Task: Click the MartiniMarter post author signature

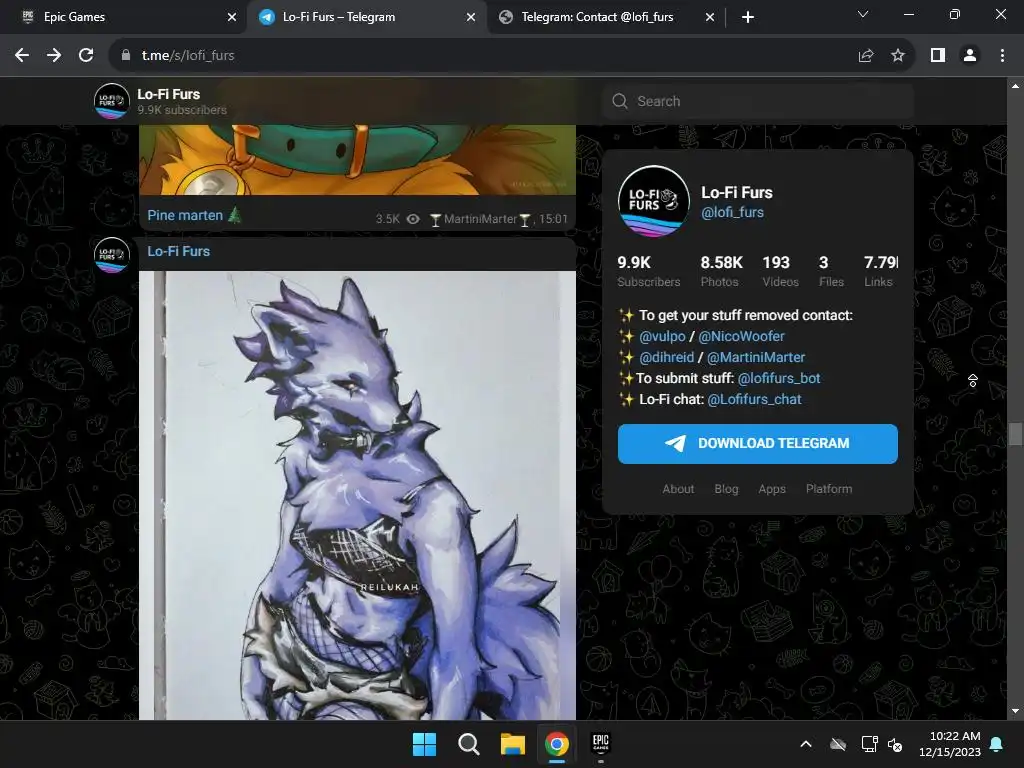Action: [x=480, y=219]
